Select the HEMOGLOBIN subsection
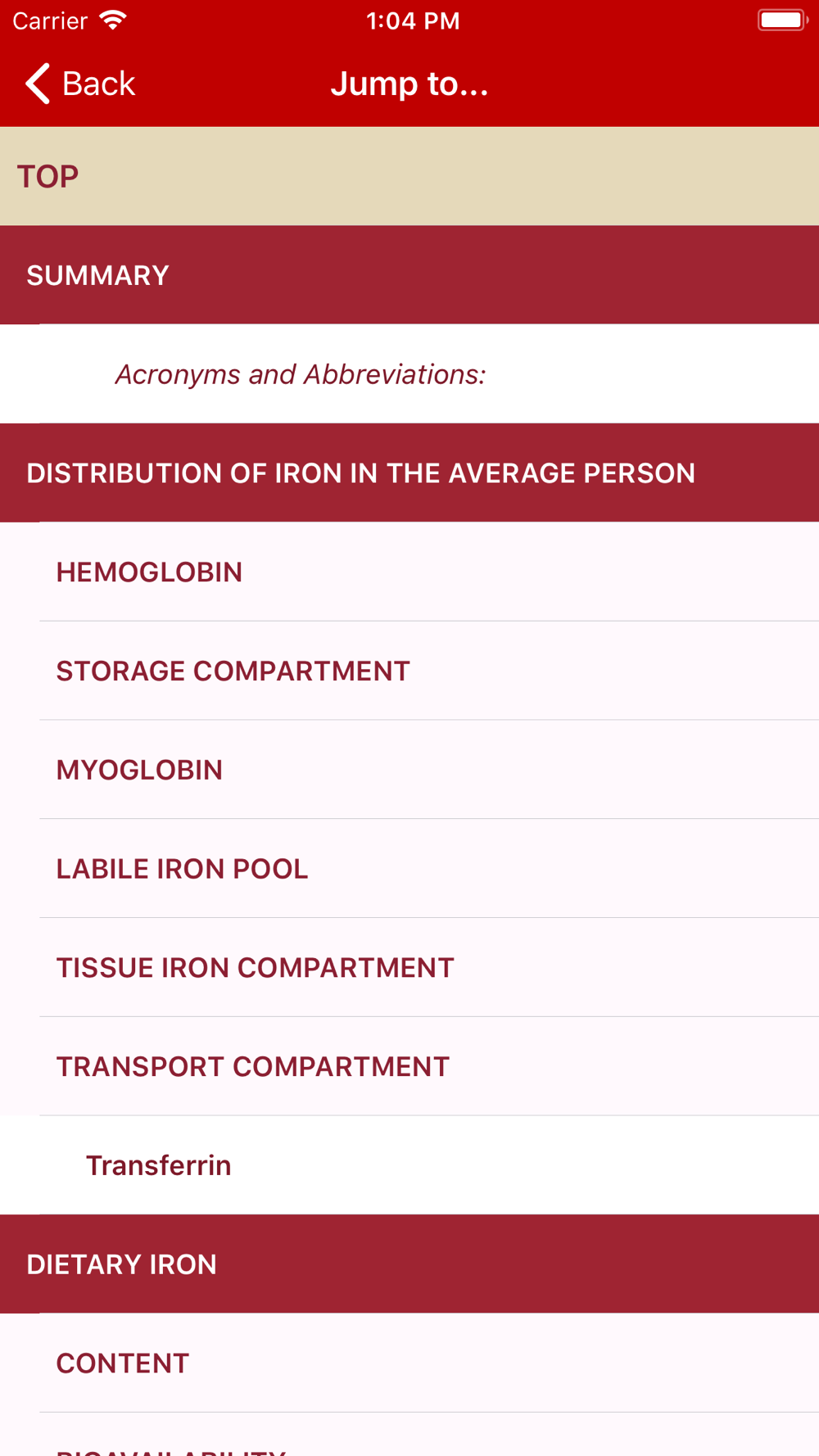 (x=409, y=572)
